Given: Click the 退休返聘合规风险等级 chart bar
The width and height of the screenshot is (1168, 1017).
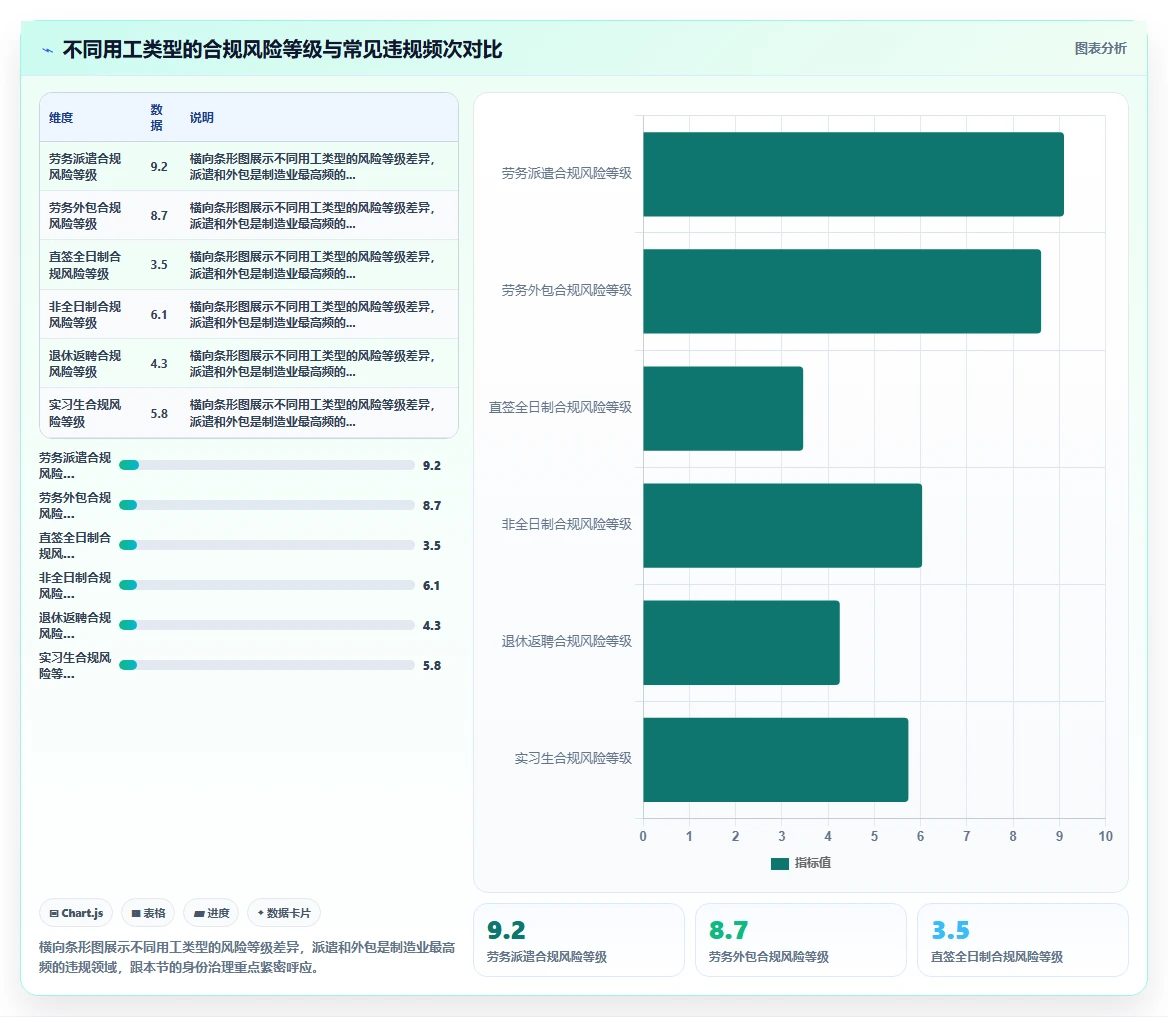Looking at the screenshot, I should pos(741,642).
